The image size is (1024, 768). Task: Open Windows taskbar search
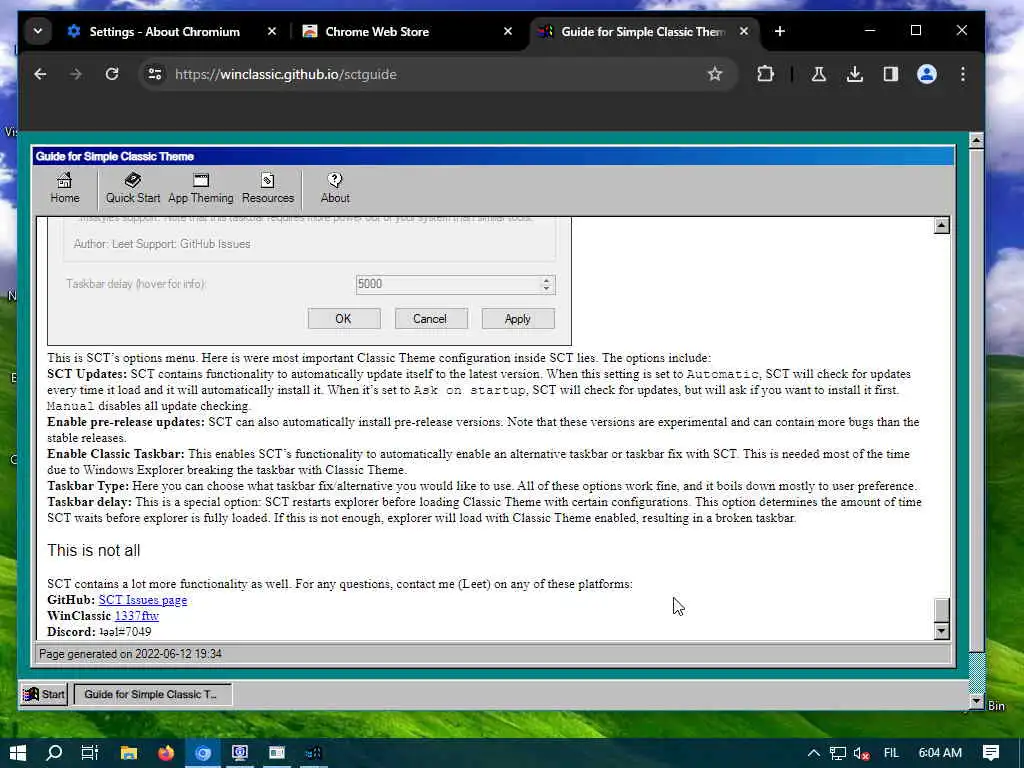pos(54,753)
